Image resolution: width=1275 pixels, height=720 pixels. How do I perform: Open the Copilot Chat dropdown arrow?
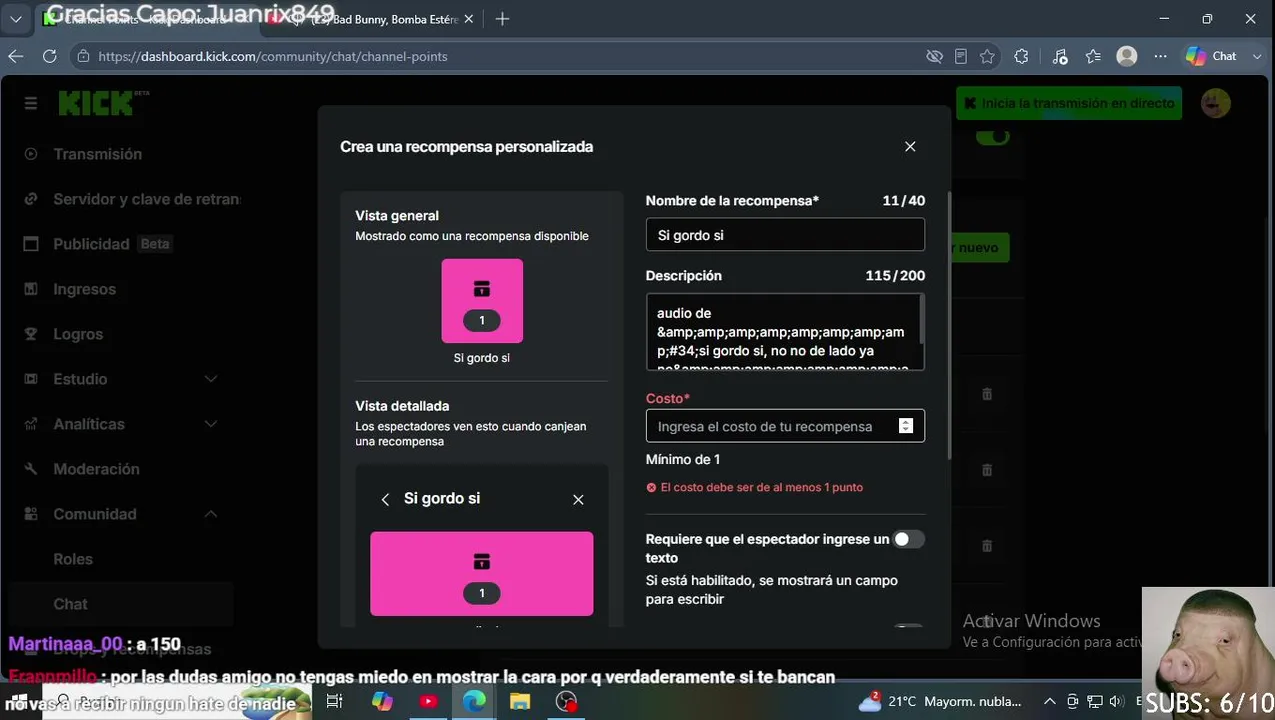click(x=1256, y=56)
